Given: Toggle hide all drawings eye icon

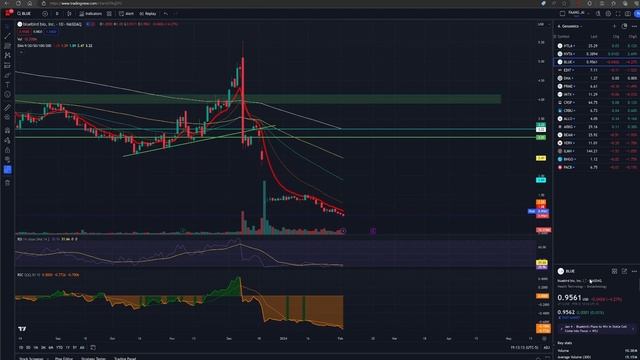Looking at the screenshot, I should pyautogui.click(x=7, y=160).
